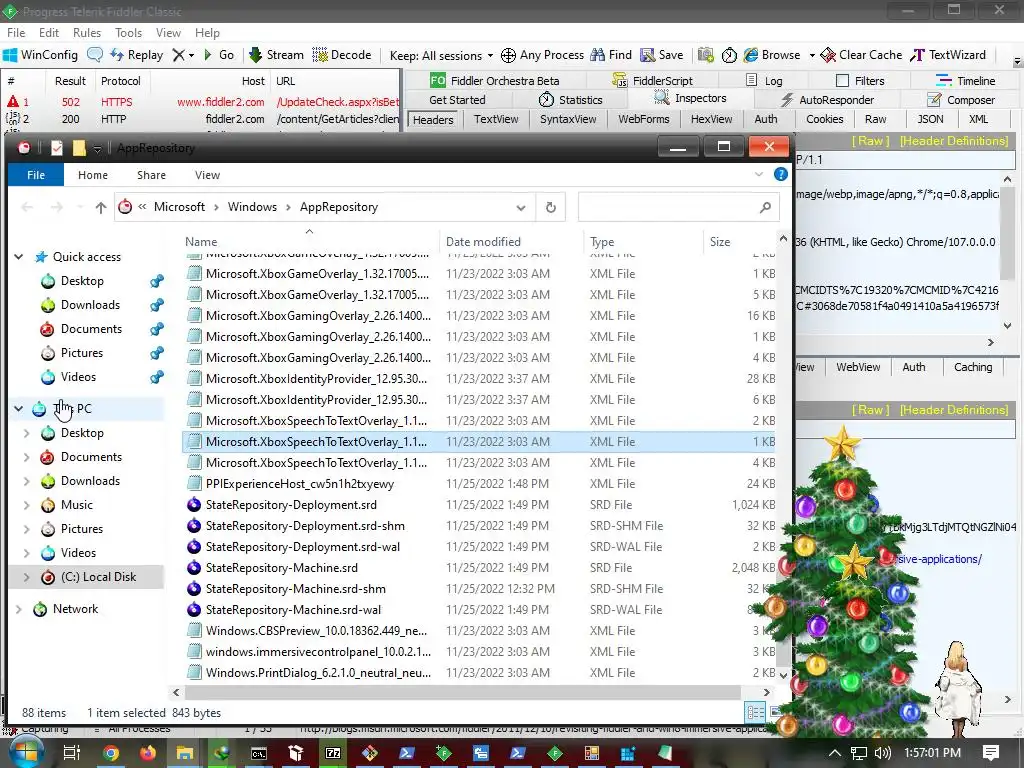Open 7-Zip from the taskbar
Viewport: 1024px width, 768px height.
[332, 754]
